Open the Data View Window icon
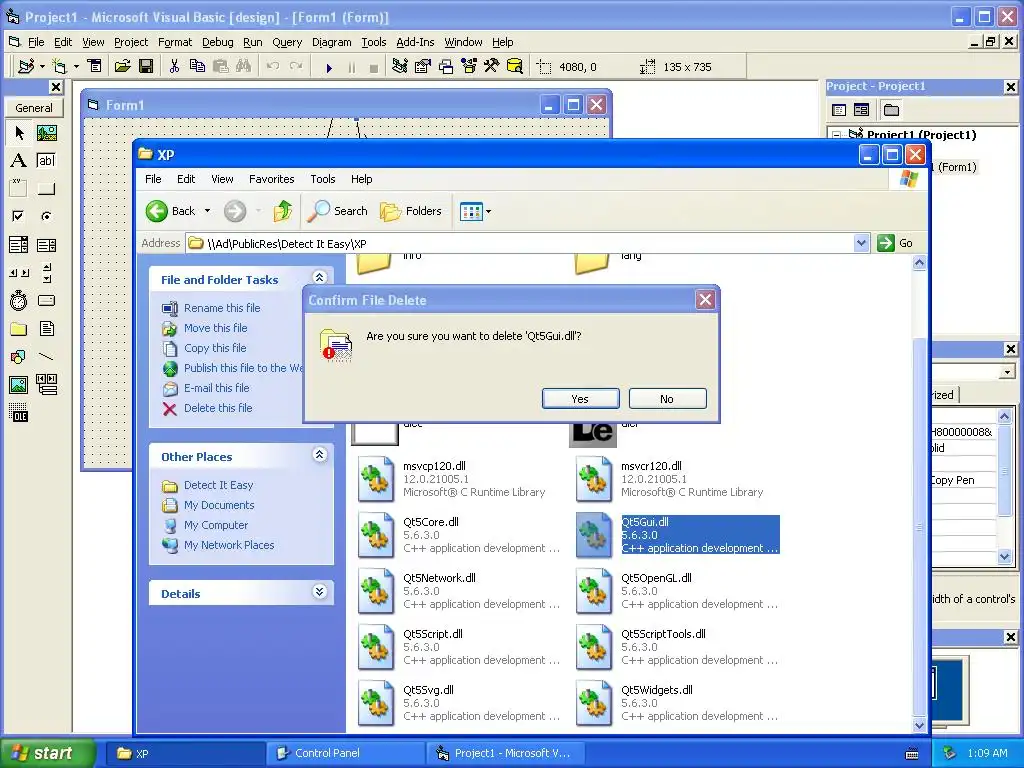Image resolution: width=1024 pixels, height=768 pixels. click(x=515, y=66)
